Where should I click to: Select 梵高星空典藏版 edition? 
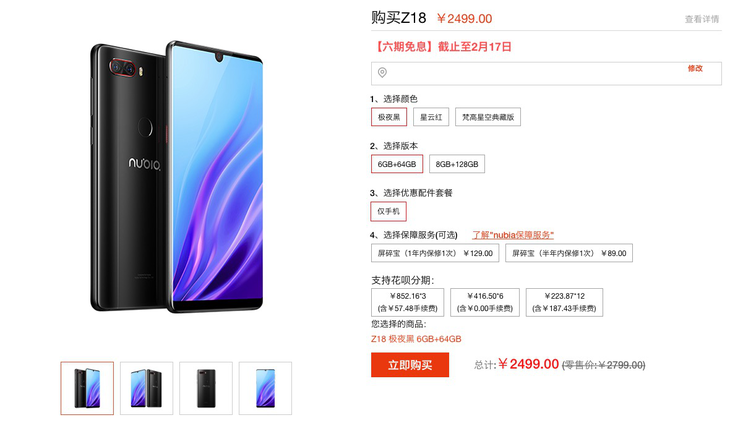point(488,117)
